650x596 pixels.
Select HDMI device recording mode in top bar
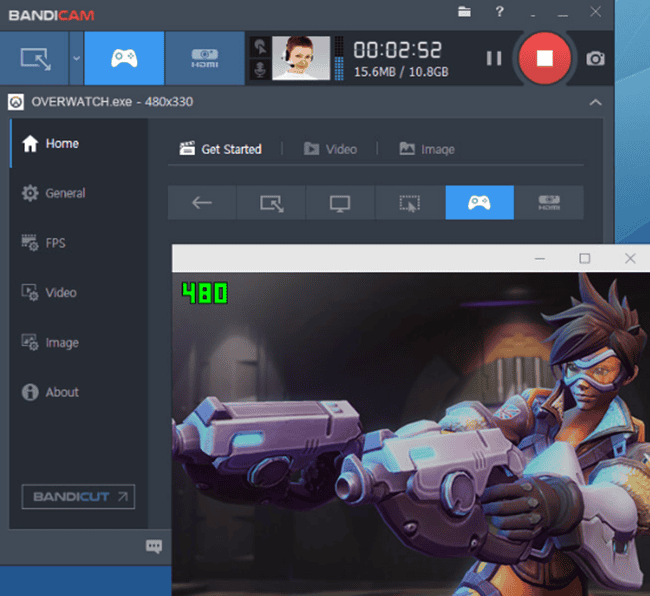[205, 58]
